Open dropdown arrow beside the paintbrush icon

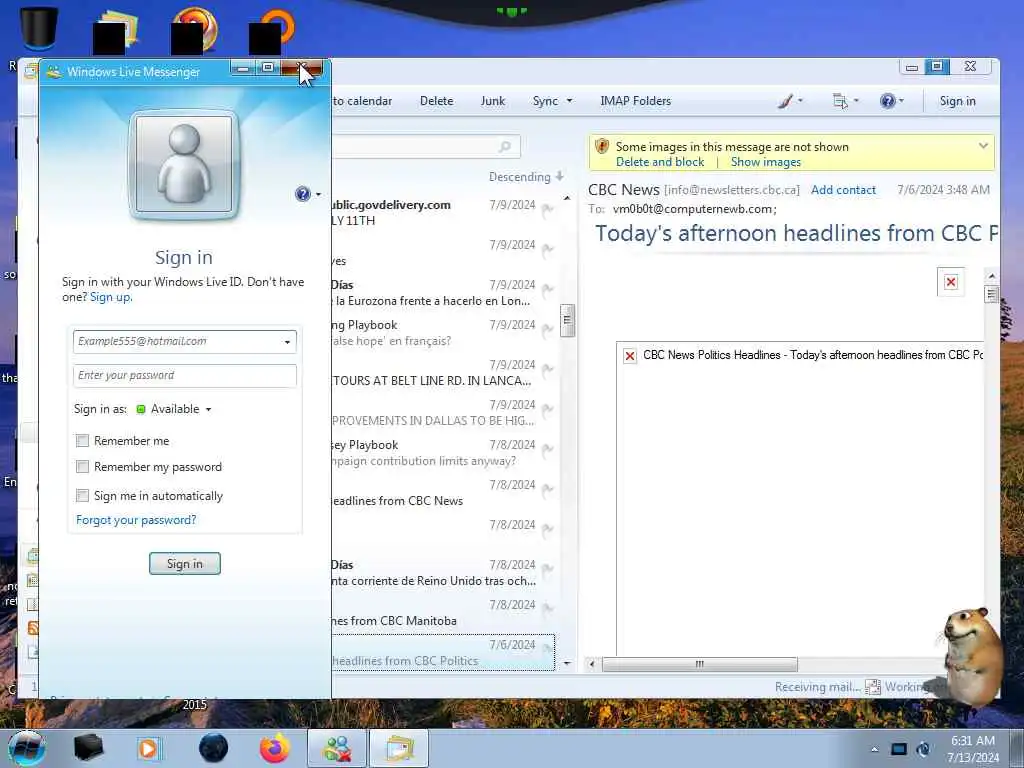tap(800, 101)
